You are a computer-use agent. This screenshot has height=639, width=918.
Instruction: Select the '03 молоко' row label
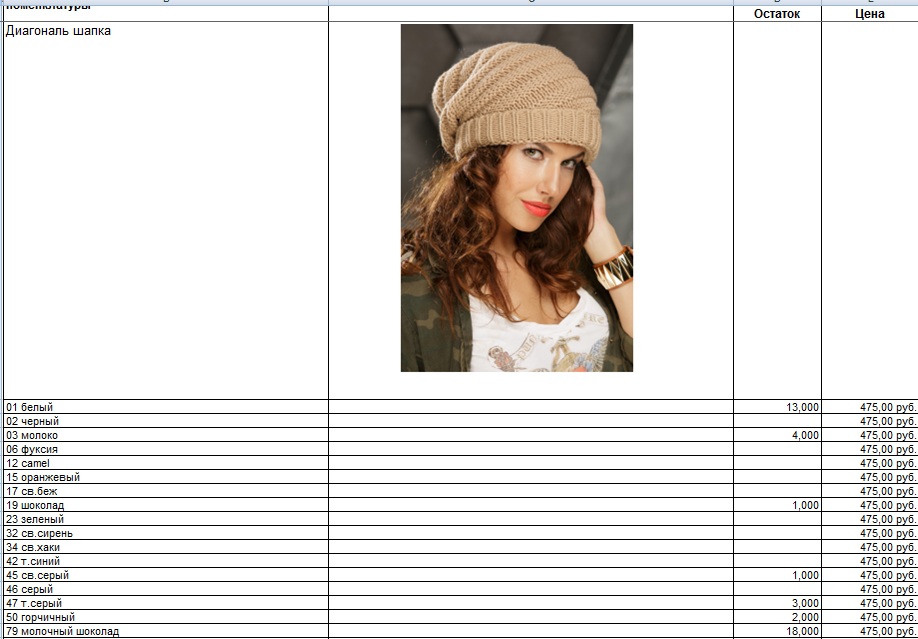point(32,435)
